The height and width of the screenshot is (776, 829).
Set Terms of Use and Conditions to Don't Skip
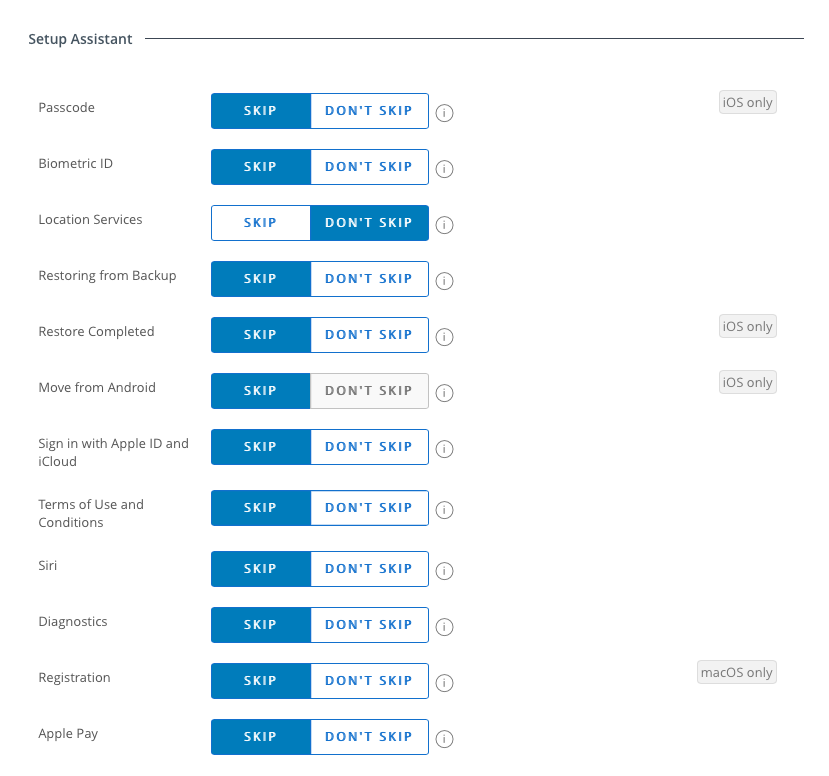369,507
